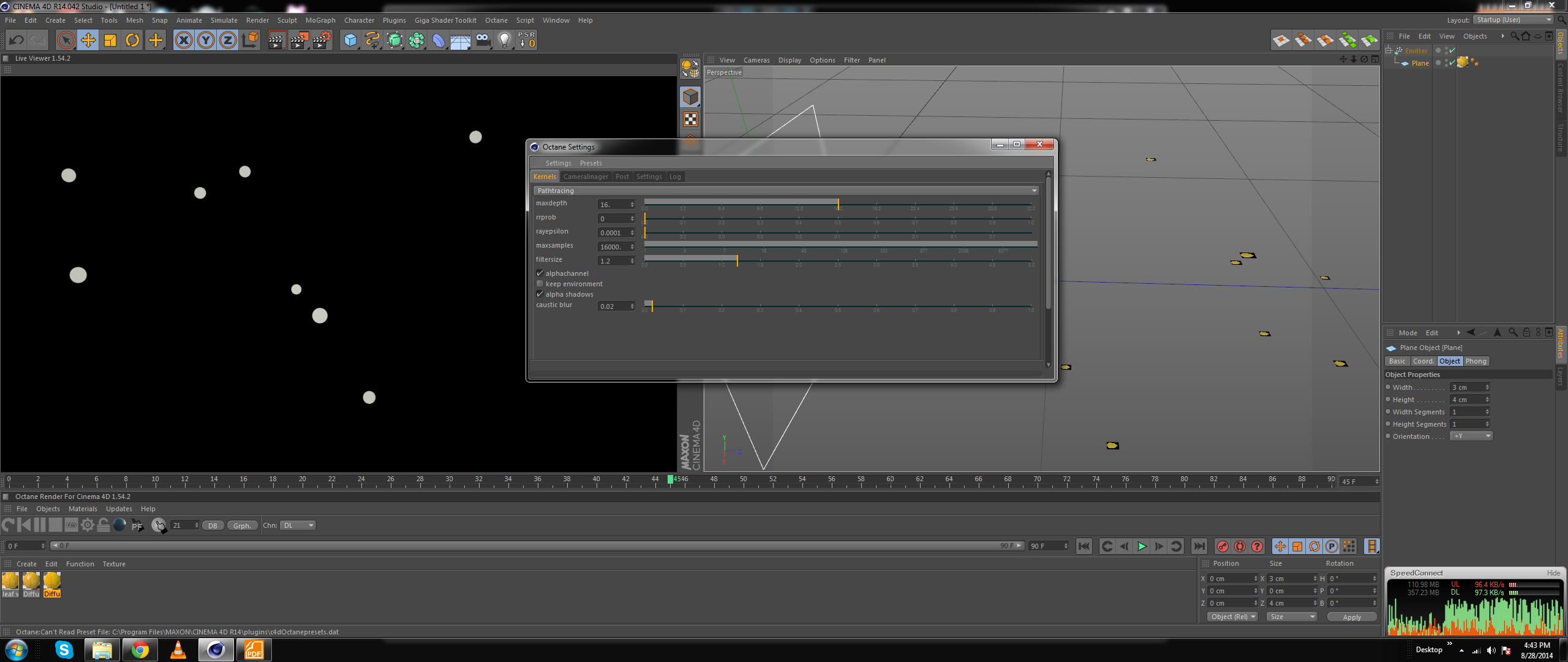This screenshot has width=1568, height=662.
Task: Open Octane viewer settings gear icon
Action: 88,525
